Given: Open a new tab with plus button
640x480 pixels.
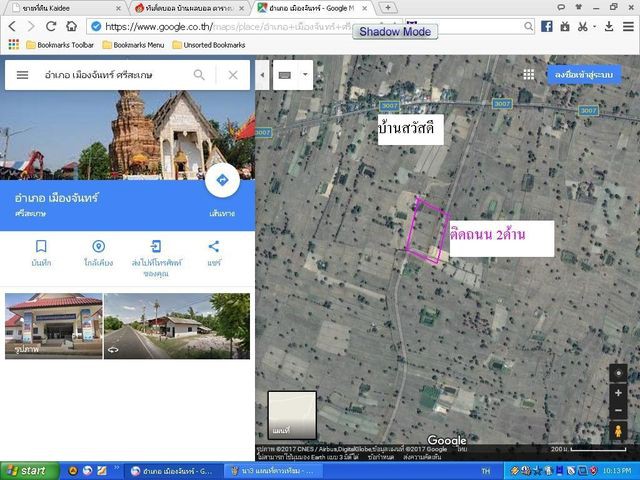Looking at the screenshot, I should pyautogui.click(x=388, y=7).
